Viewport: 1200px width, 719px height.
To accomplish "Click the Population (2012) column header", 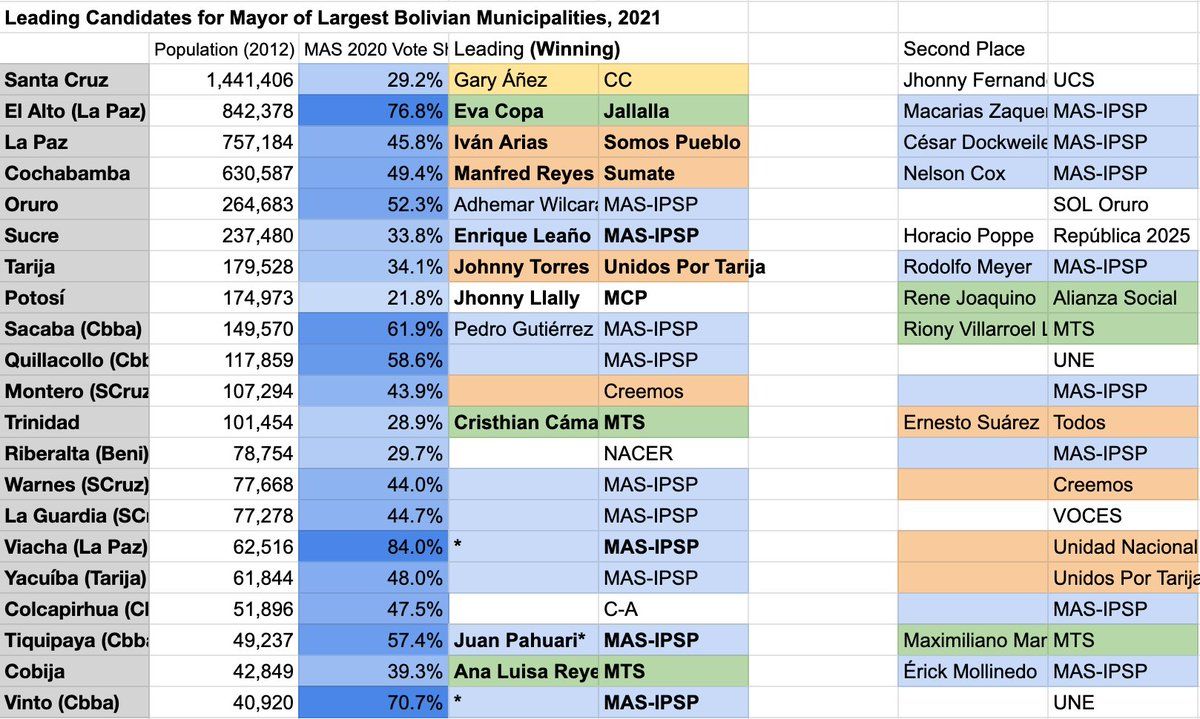I will coord(224,49).
